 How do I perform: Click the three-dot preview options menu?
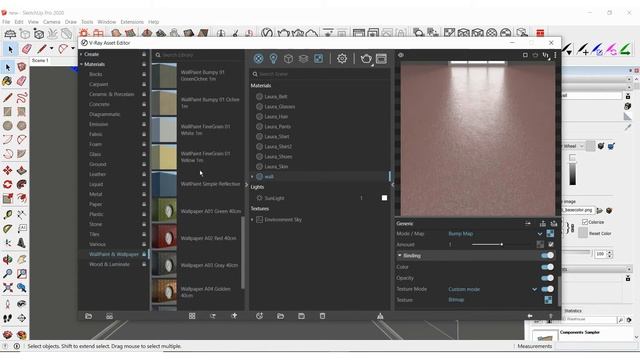[x=555, y=55]
